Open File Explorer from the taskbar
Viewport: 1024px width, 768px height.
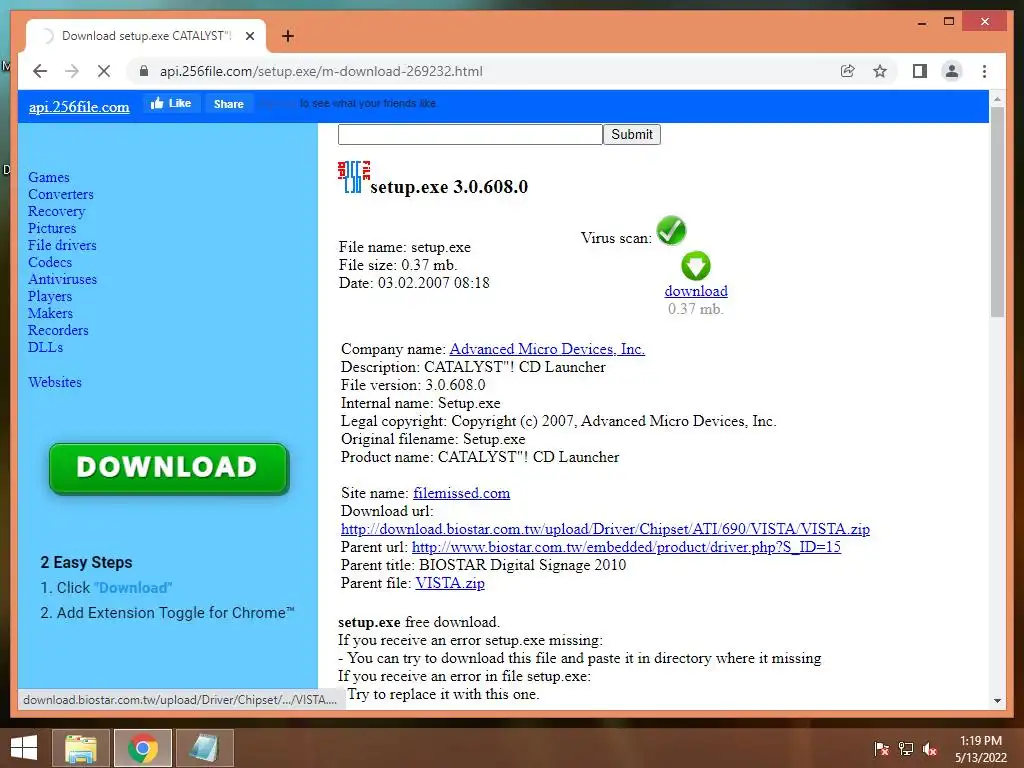click(x=80, y=748)
